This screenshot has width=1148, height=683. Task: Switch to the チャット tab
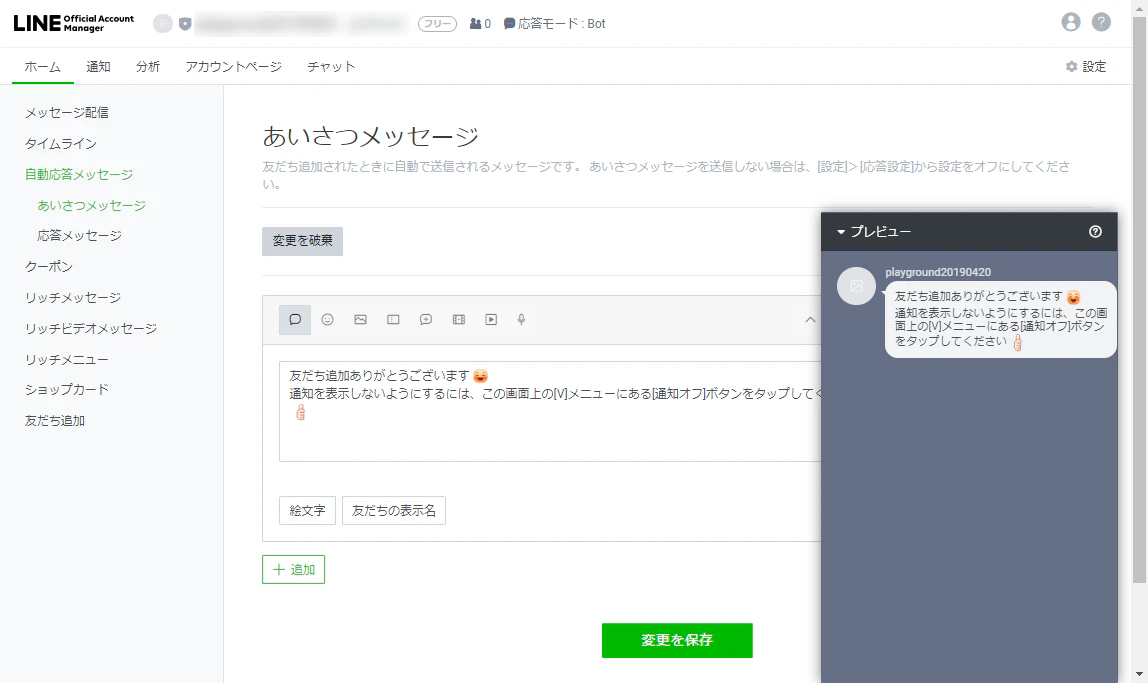point(331,67)
